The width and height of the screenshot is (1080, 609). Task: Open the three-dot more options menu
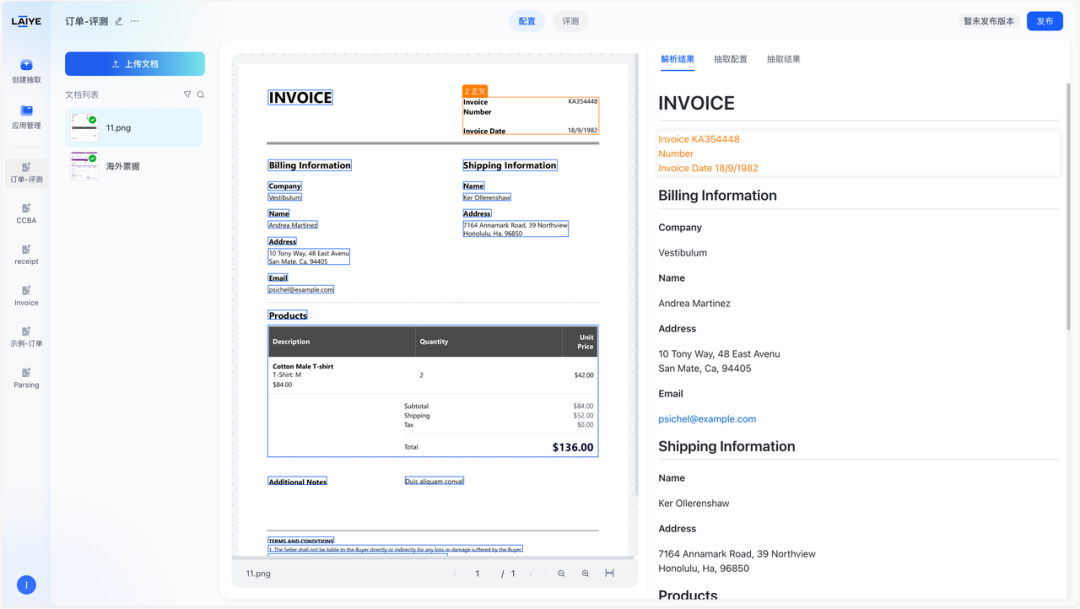point(135,21)
